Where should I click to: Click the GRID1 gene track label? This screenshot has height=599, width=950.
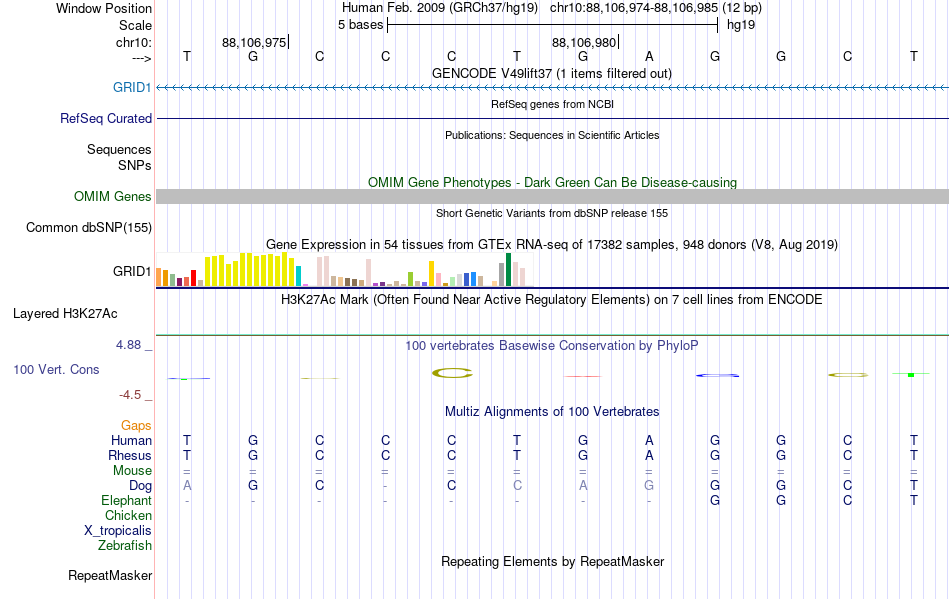point(131,87)
